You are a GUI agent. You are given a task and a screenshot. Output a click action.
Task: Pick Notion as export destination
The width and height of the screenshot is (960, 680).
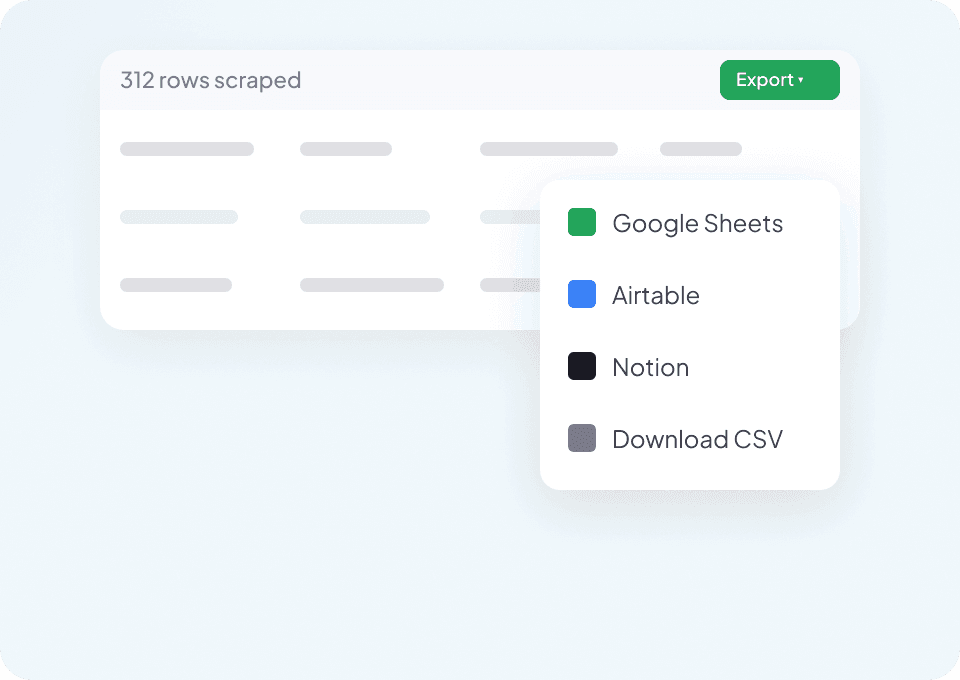[690, 367]
